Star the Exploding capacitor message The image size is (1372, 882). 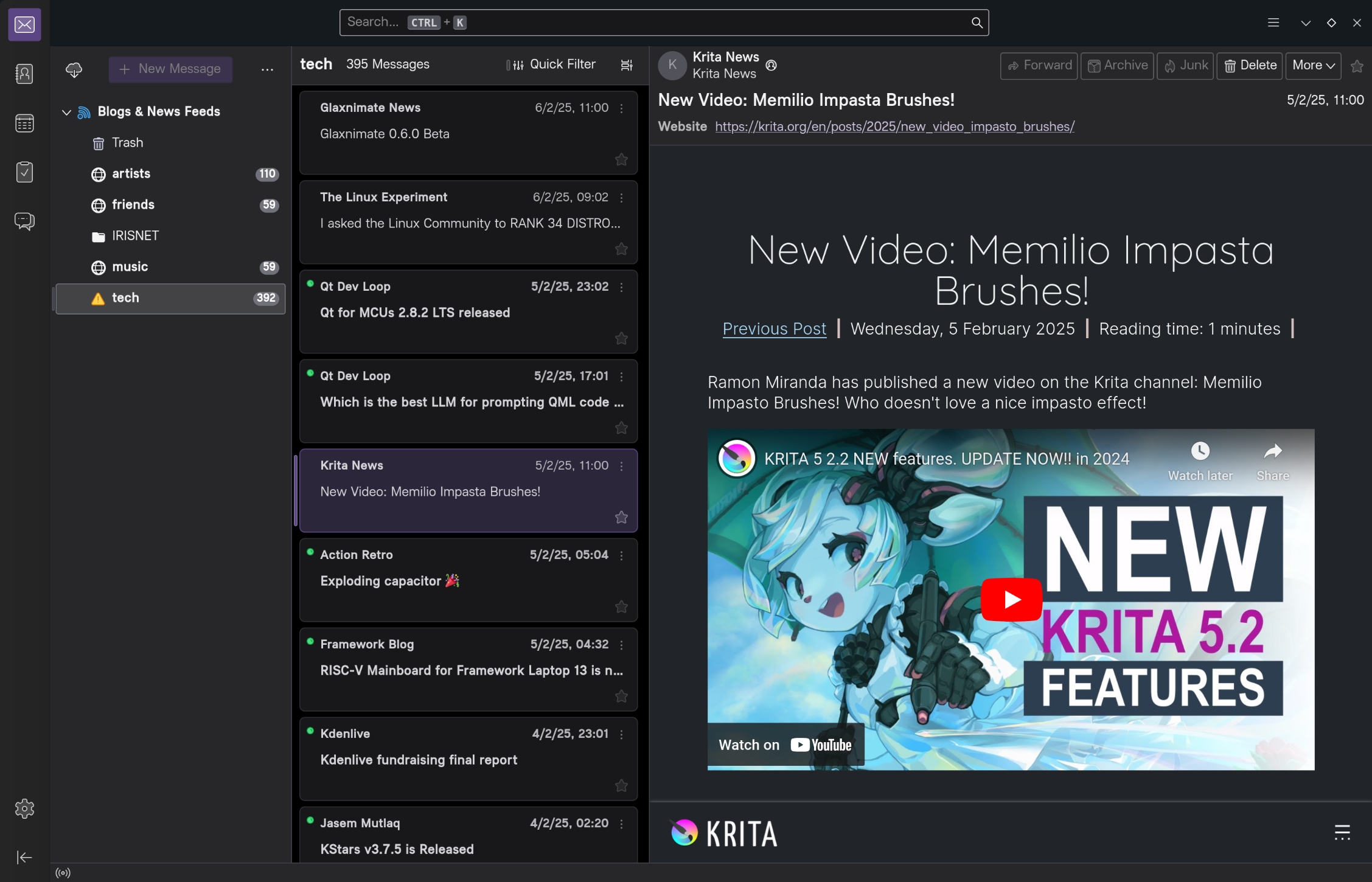coord(621,606)
